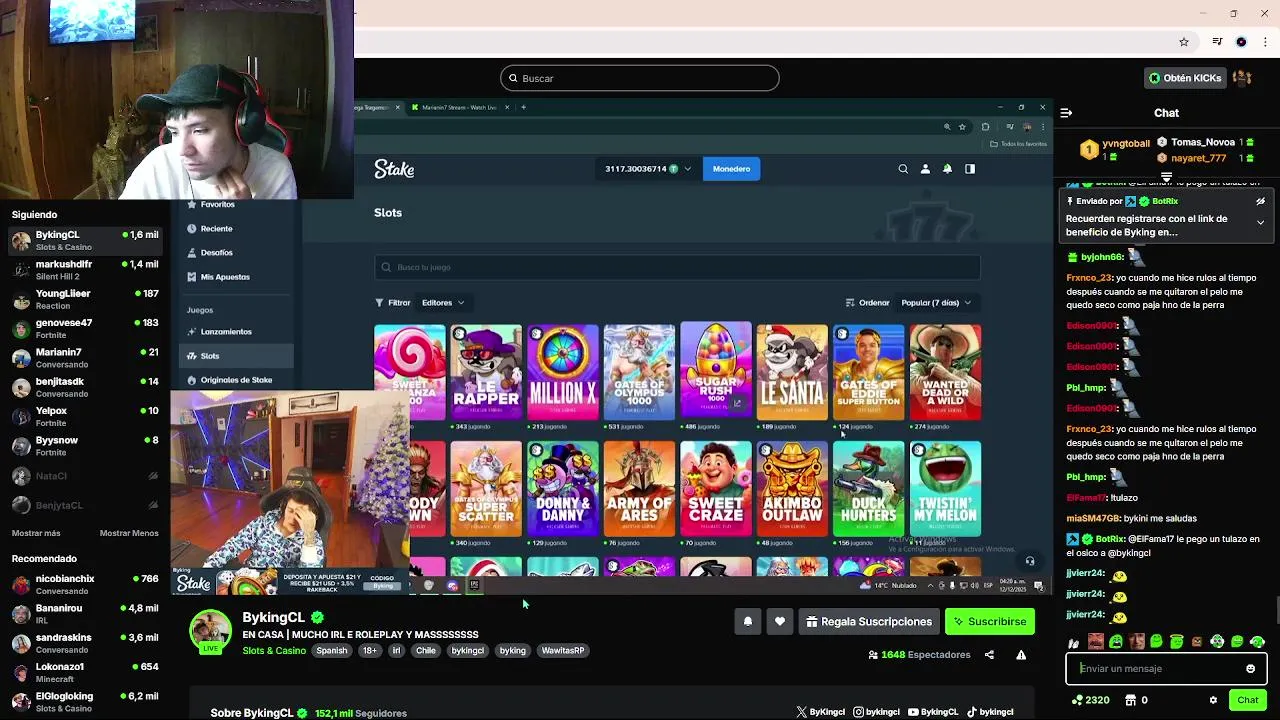The image size is (1280, 720).
Task: Open the Stake search magnifier icon
Action: pyautogui.click(x=903, y=169)
